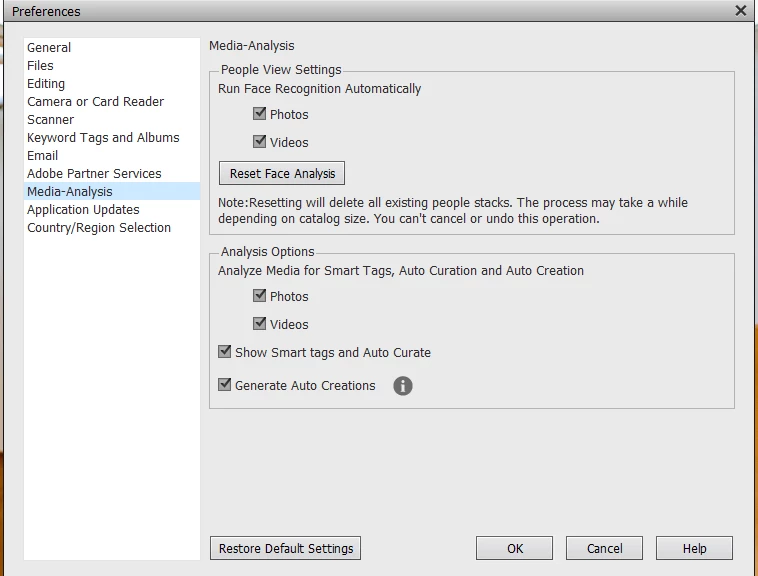Open Country/Region Selection preferences

[x=112, y=228]
